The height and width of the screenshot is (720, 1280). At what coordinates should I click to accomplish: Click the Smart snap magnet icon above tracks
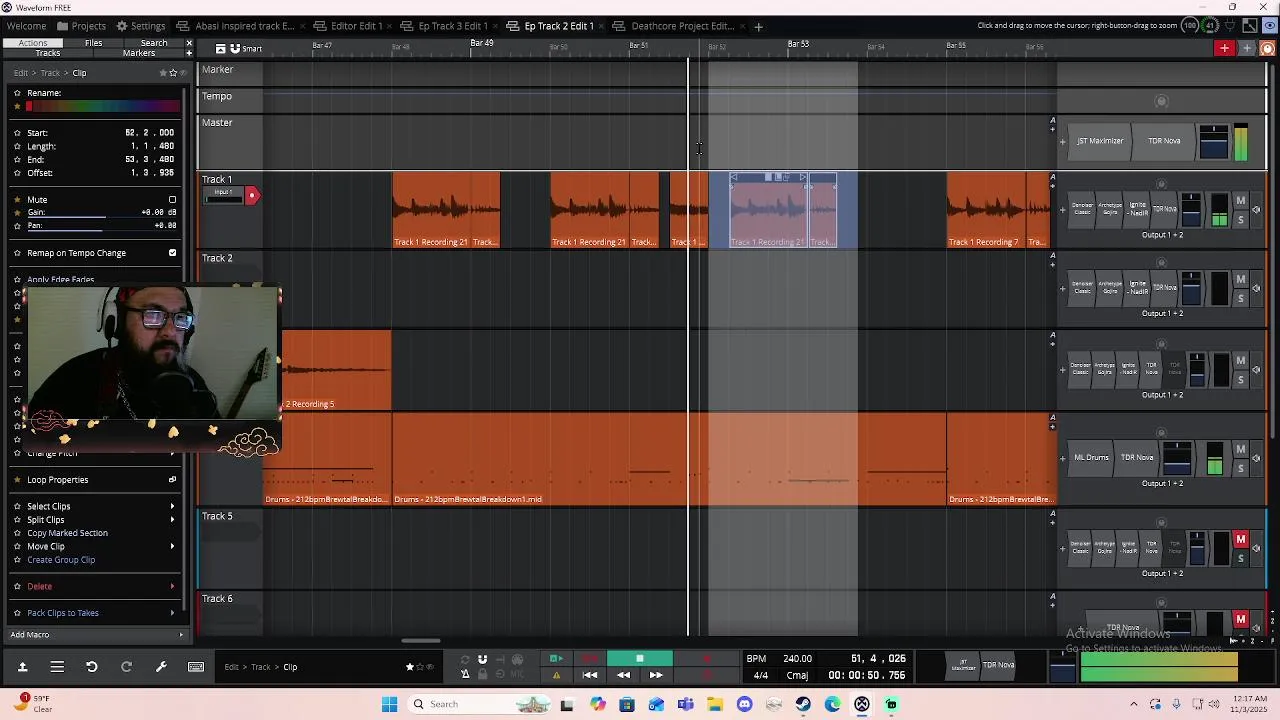(235, 48)
